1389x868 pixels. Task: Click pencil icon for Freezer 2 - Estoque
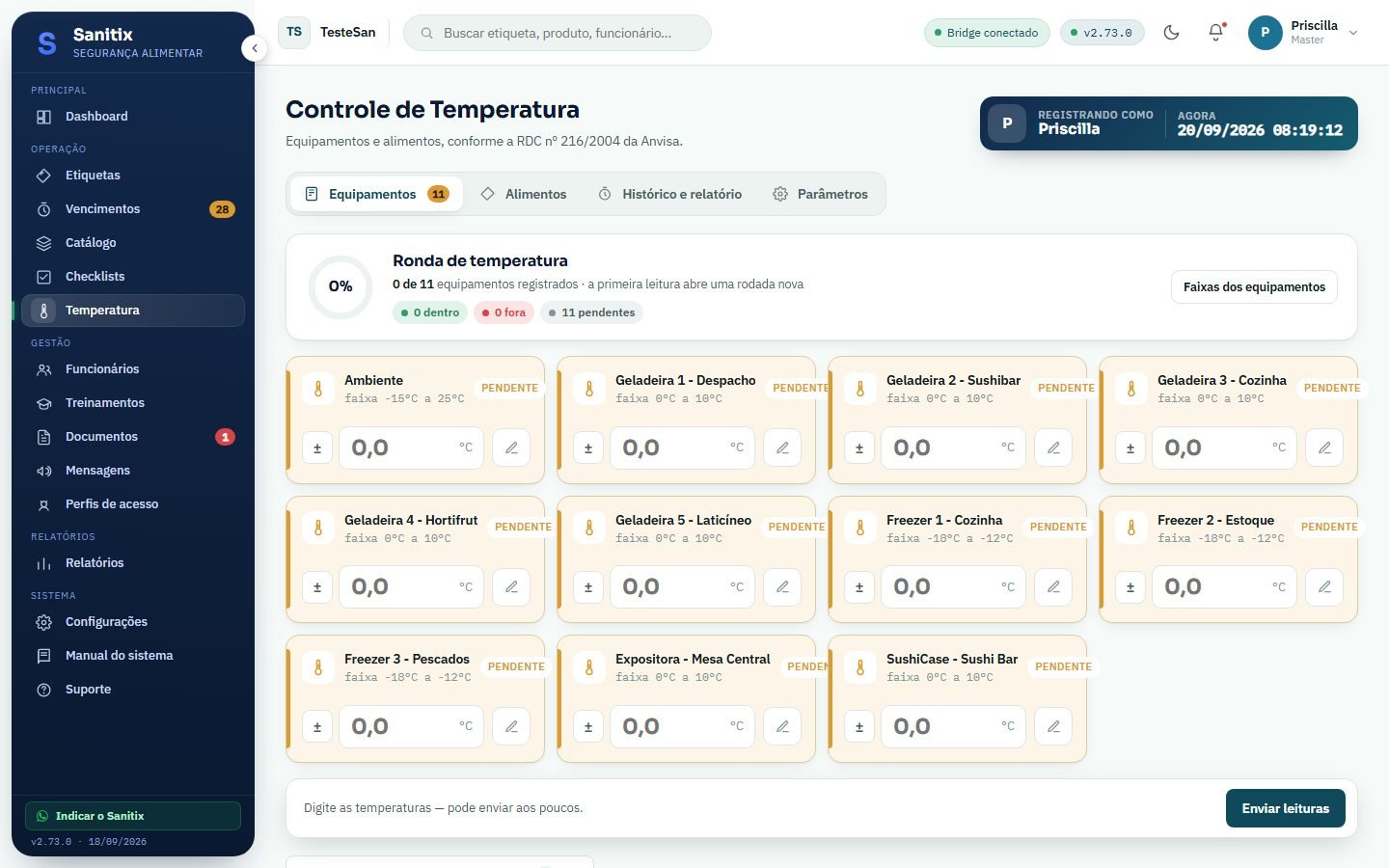point(1324,586)
